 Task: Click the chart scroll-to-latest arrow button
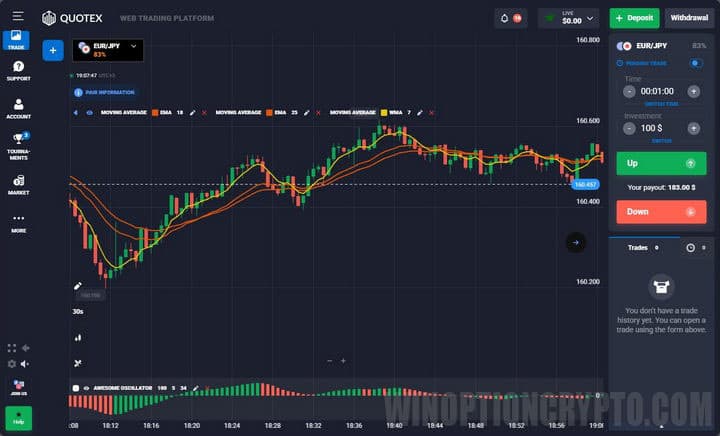coord(576,242)
